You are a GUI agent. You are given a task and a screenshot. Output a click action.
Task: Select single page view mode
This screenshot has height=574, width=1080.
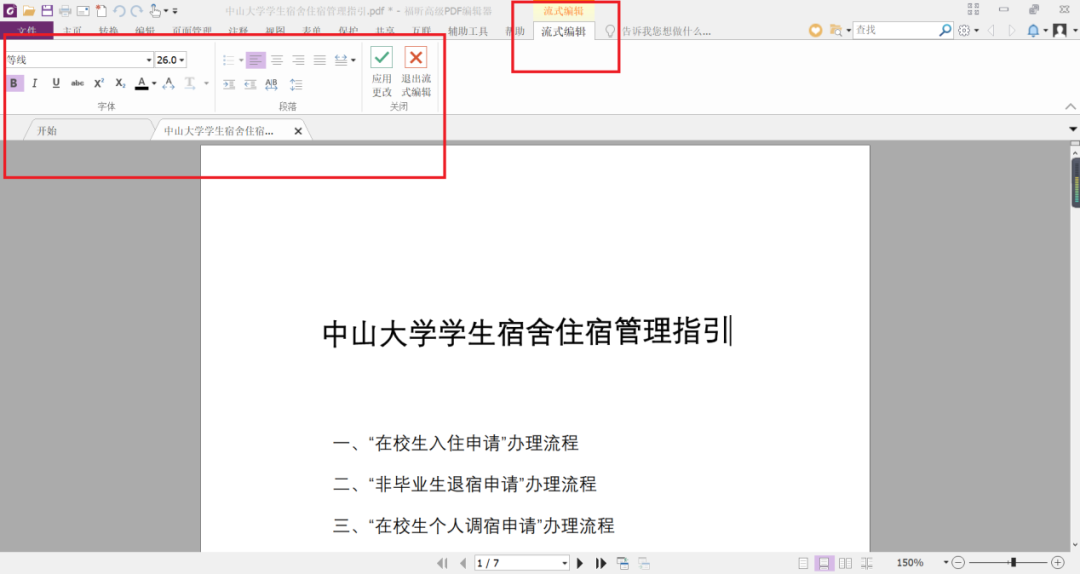click(x=803, y=563)
